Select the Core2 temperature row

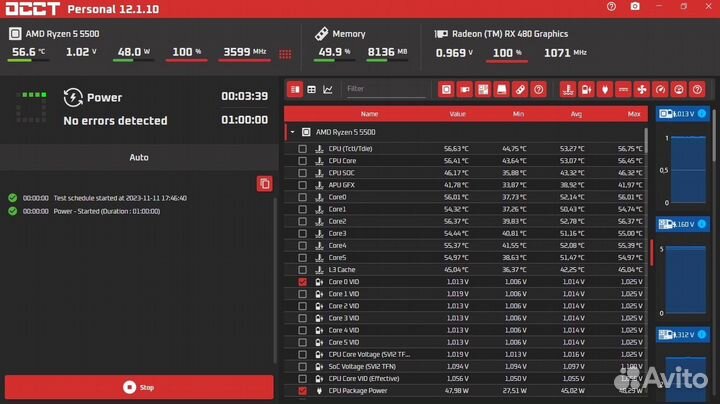pyautogui.click(x=466, y=221)
